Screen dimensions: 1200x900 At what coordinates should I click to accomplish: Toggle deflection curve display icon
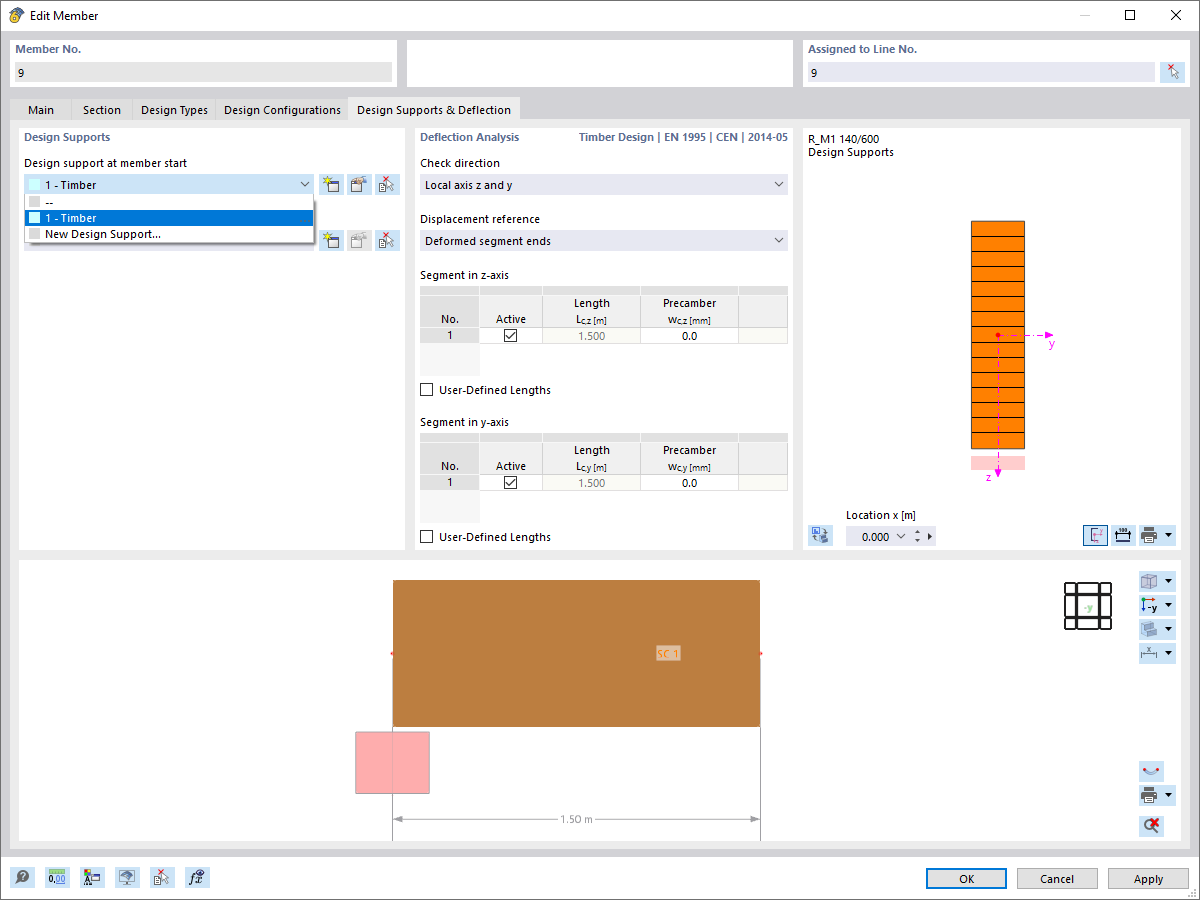click(x=1151, y=771)
